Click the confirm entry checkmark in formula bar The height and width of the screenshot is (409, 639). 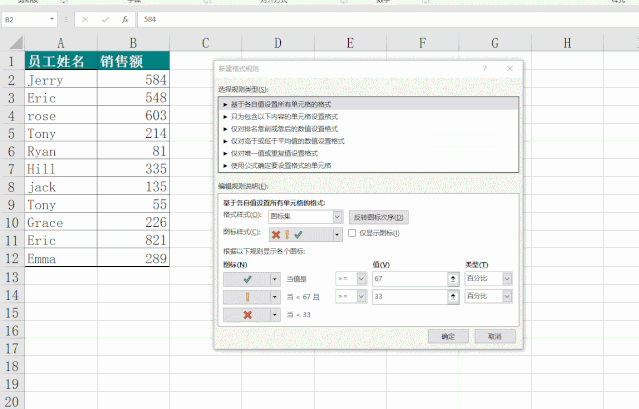coord(105,19)
